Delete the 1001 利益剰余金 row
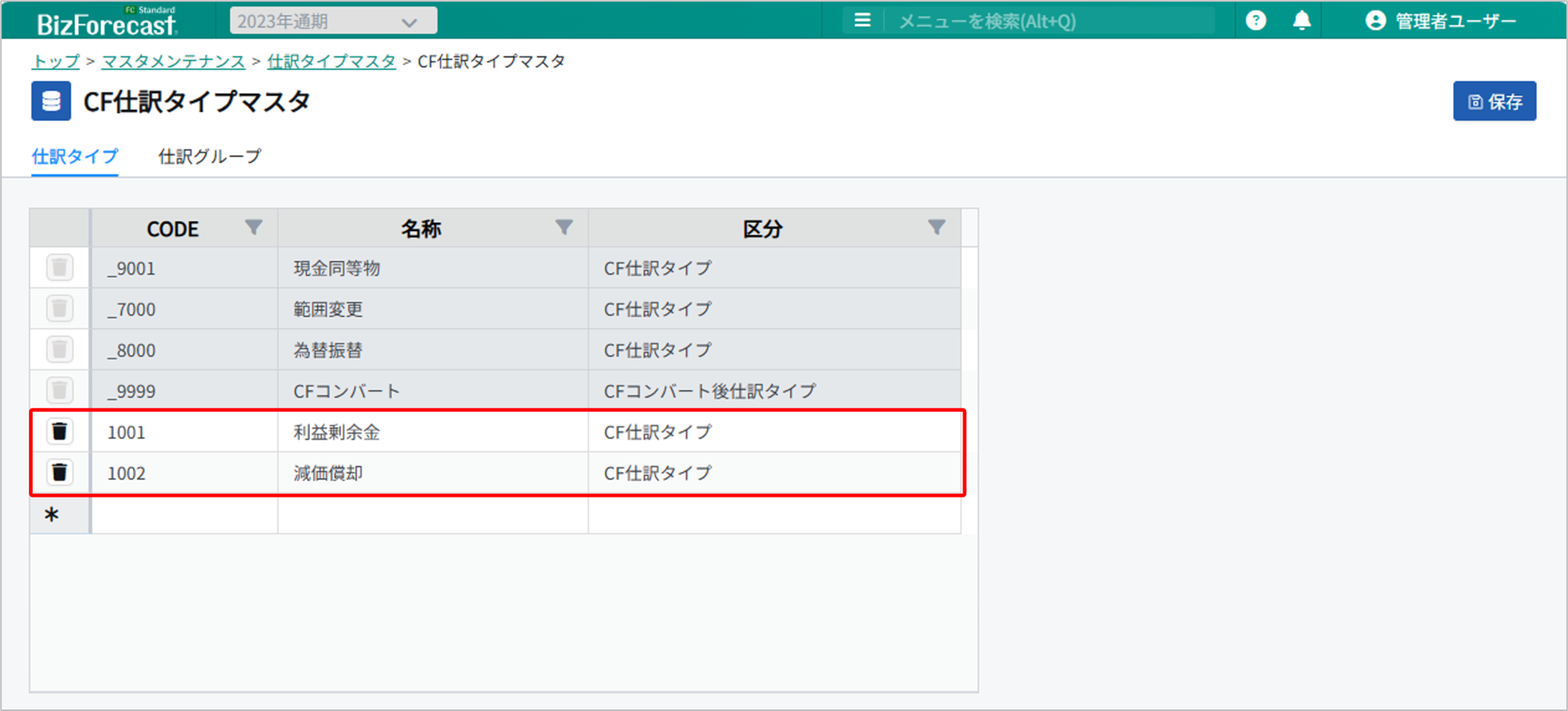1568x711 pixels. click(x=59, y=431)
